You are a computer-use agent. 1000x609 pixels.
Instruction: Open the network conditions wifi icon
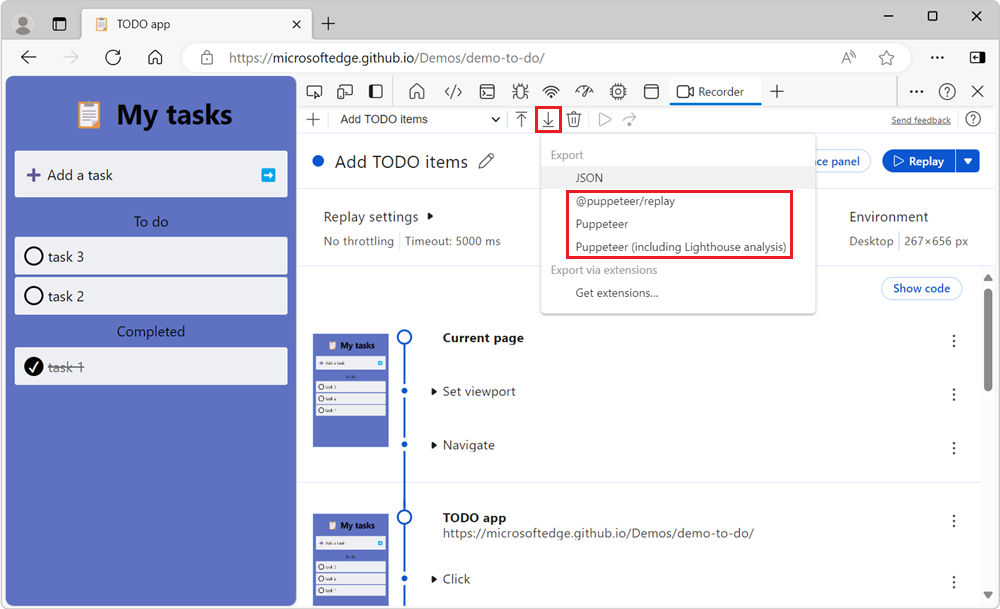[x=551, y=91]
